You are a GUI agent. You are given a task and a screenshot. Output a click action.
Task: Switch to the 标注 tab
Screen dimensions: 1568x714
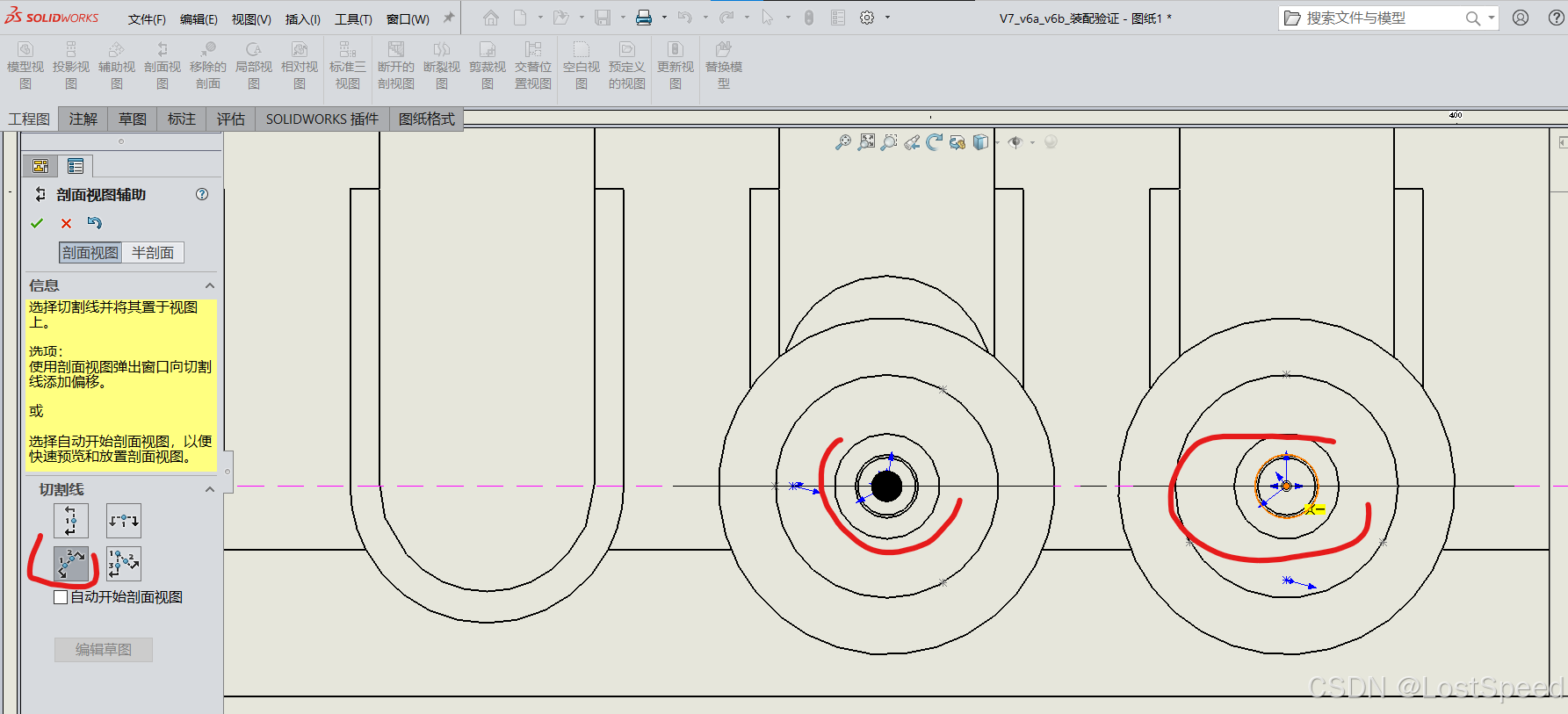click(x=182, y=119)
